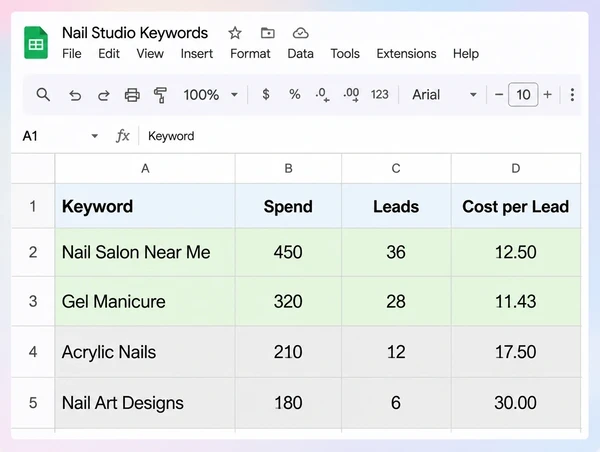Open the View menu
Viewport: 600px width, 452px height.
[150, 54]
